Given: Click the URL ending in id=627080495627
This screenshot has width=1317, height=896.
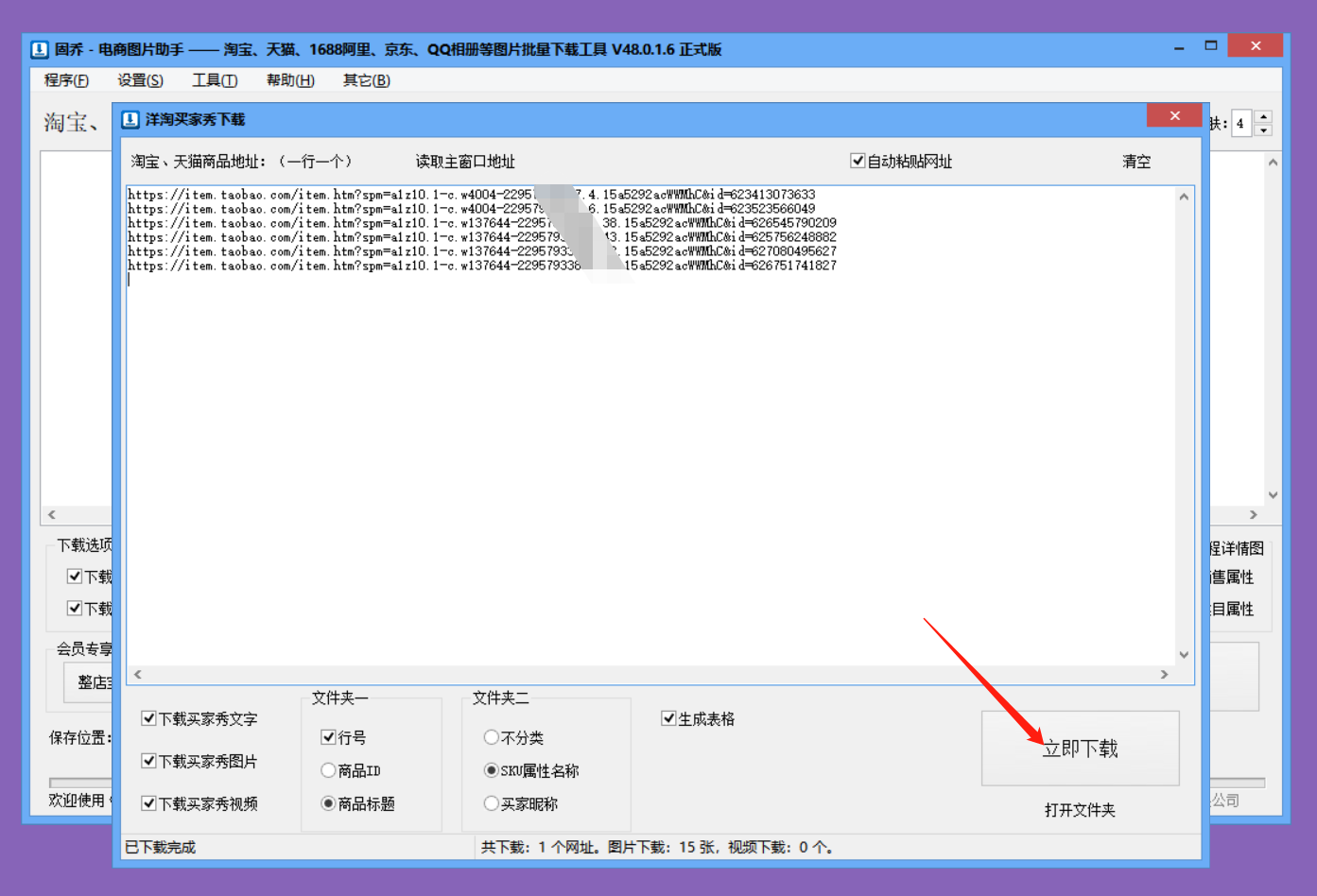Looking at the screenshot, I should coord(482,251).
